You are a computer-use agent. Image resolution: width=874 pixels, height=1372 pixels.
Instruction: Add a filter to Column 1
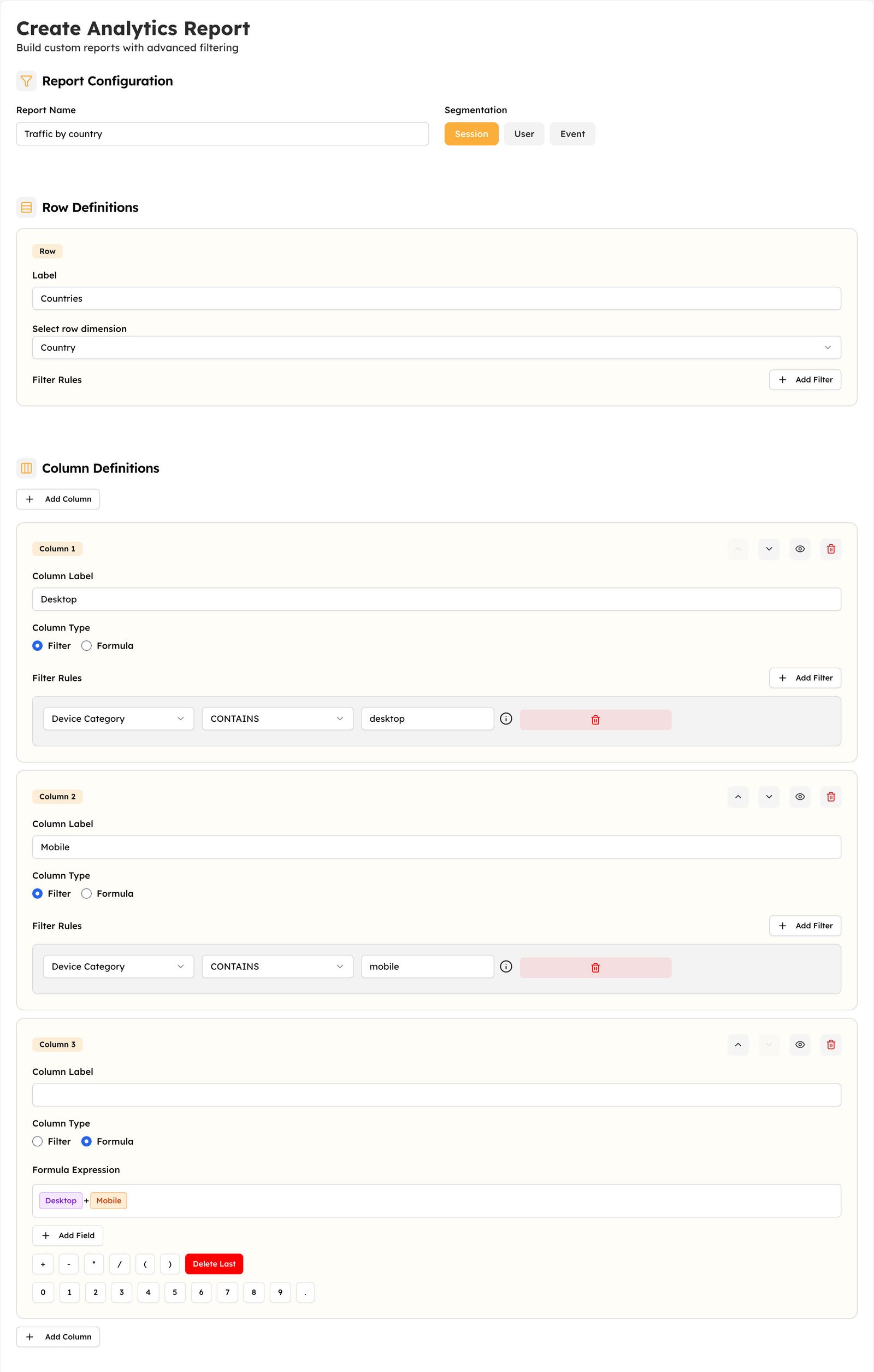805,678
